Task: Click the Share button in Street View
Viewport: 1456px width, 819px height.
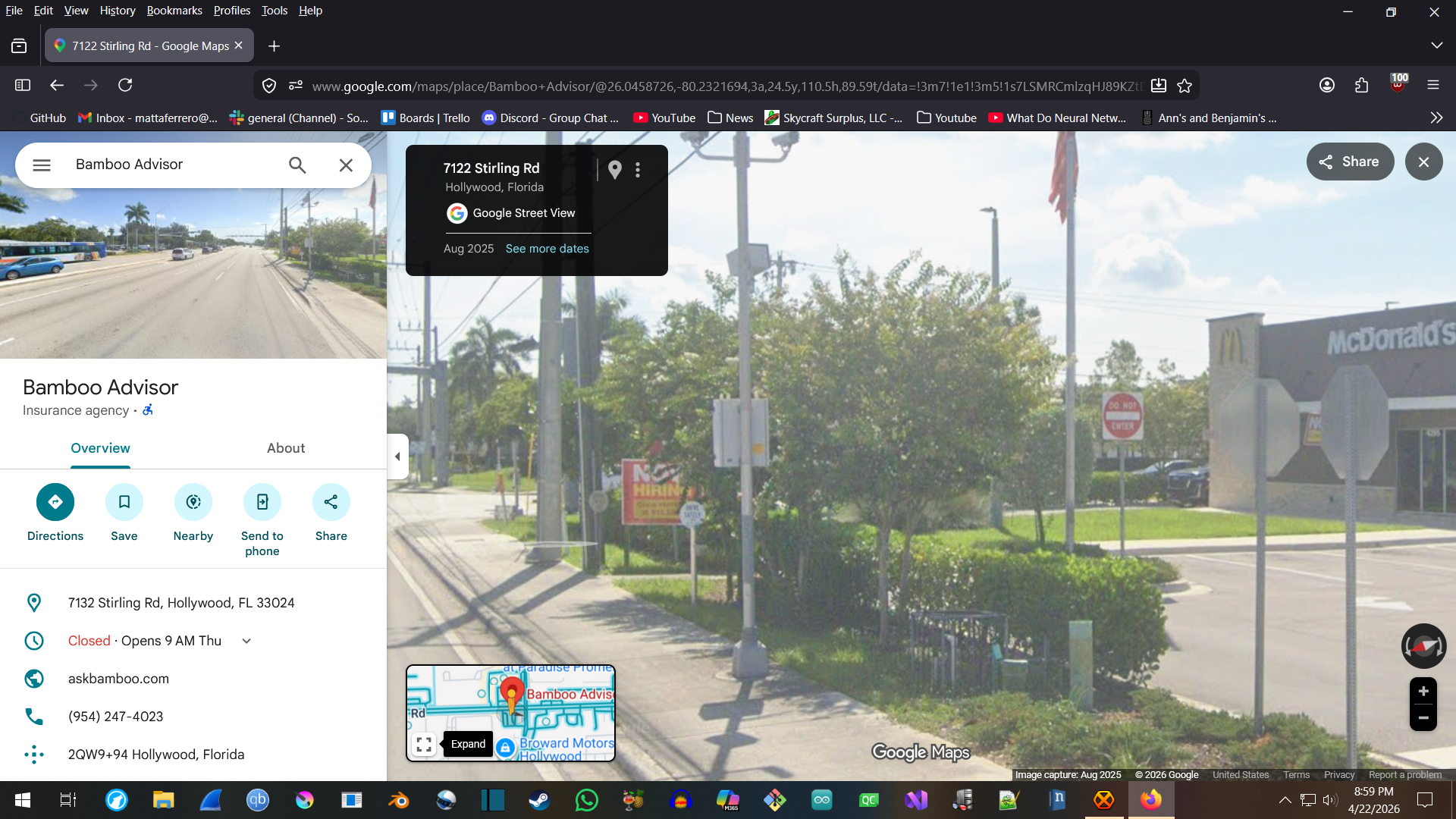Action: pyautogui.click(x=1350, y=162)
